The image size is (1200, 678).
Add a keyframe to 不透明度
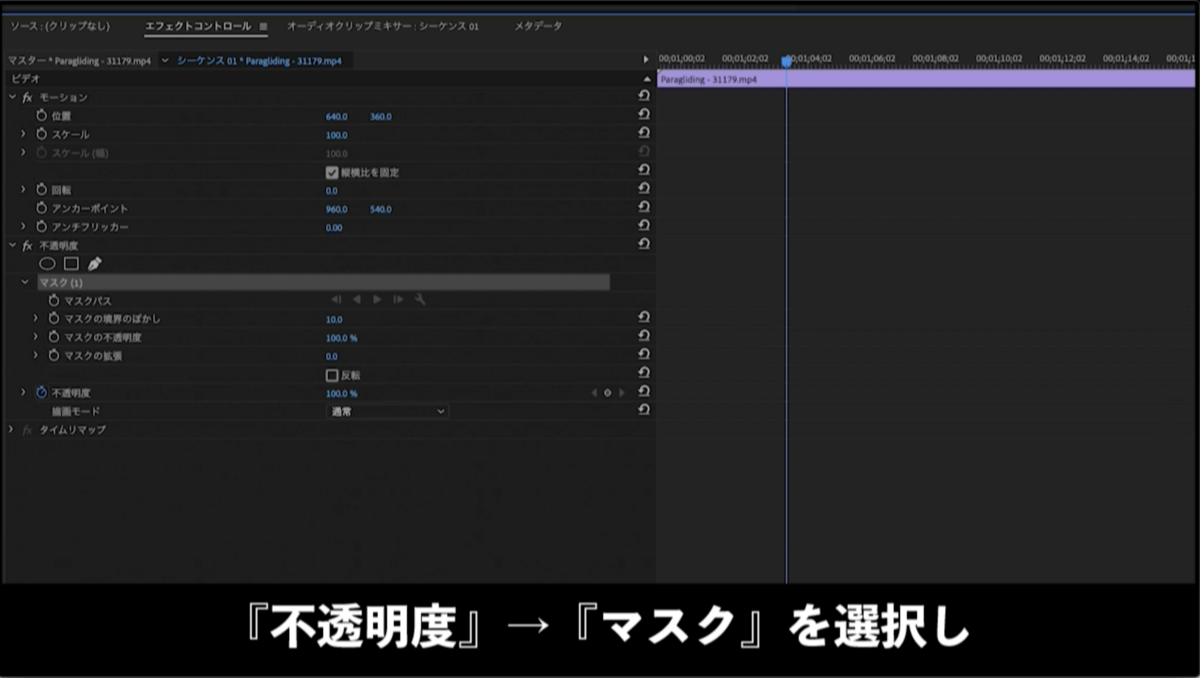[607, 393]
